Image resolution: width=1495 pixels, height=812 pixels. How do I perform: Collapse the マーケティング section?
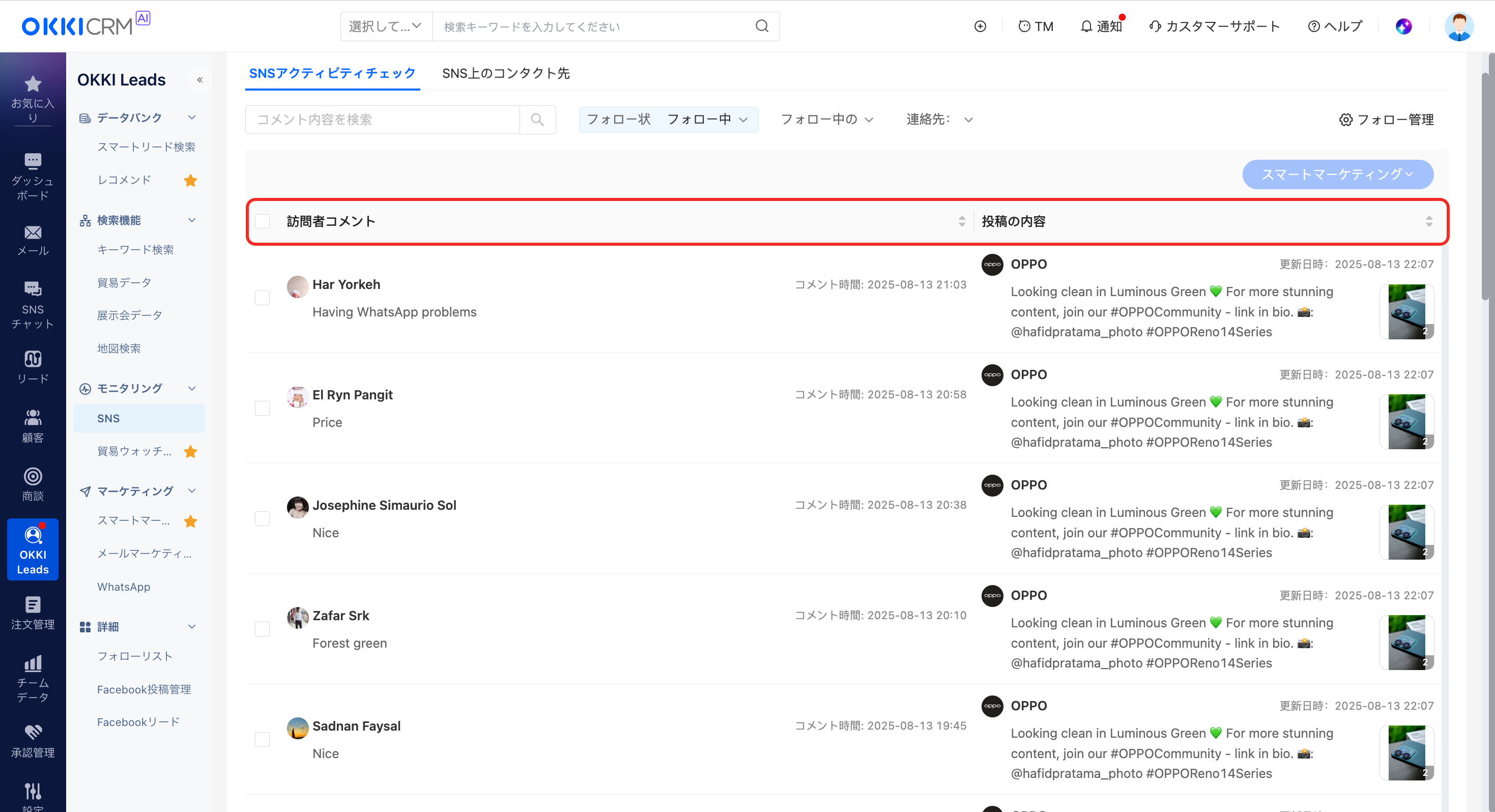click(191, 491)
